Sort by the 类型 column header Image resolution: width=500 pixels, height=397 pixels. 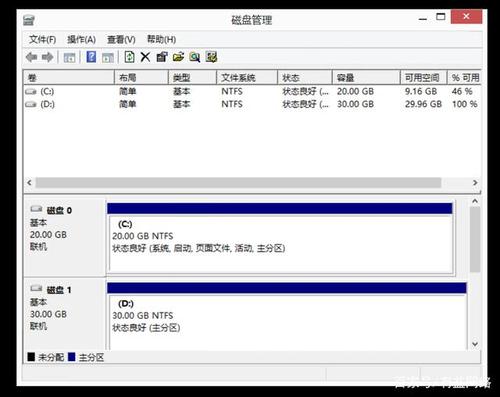192,78
